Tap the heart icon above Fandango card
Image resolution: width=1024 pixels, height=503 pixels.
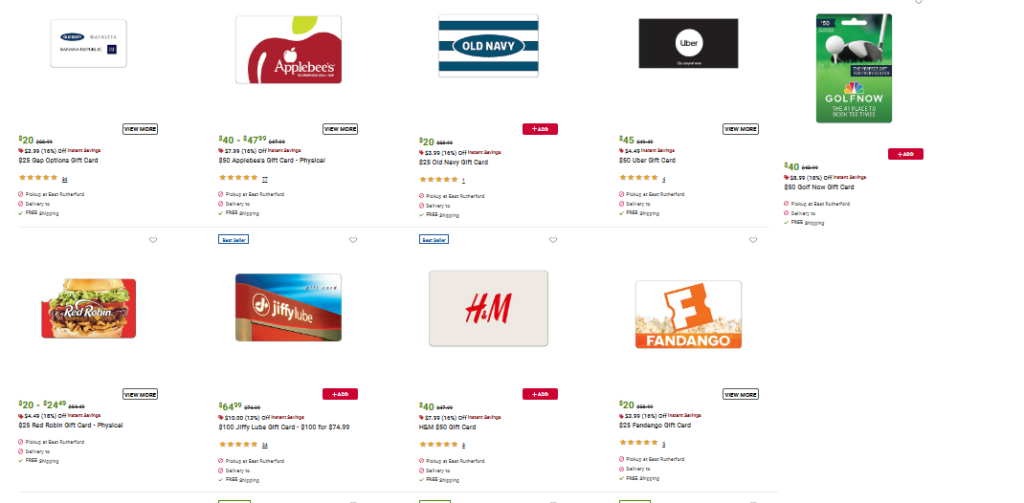click(753, 240)
